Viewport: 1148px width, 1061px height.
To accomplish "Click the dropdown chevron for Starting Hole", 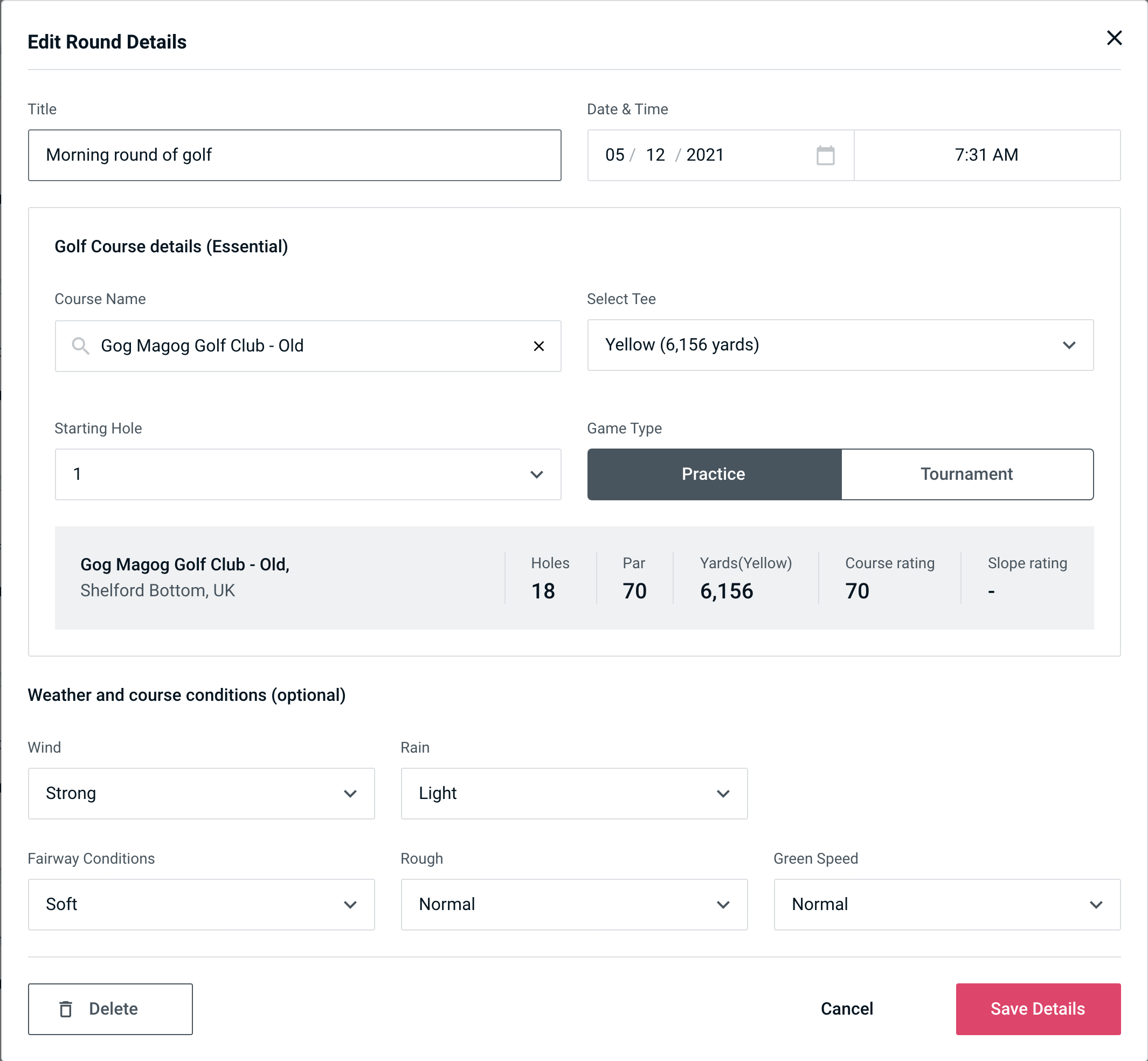I will pos(537,475).
